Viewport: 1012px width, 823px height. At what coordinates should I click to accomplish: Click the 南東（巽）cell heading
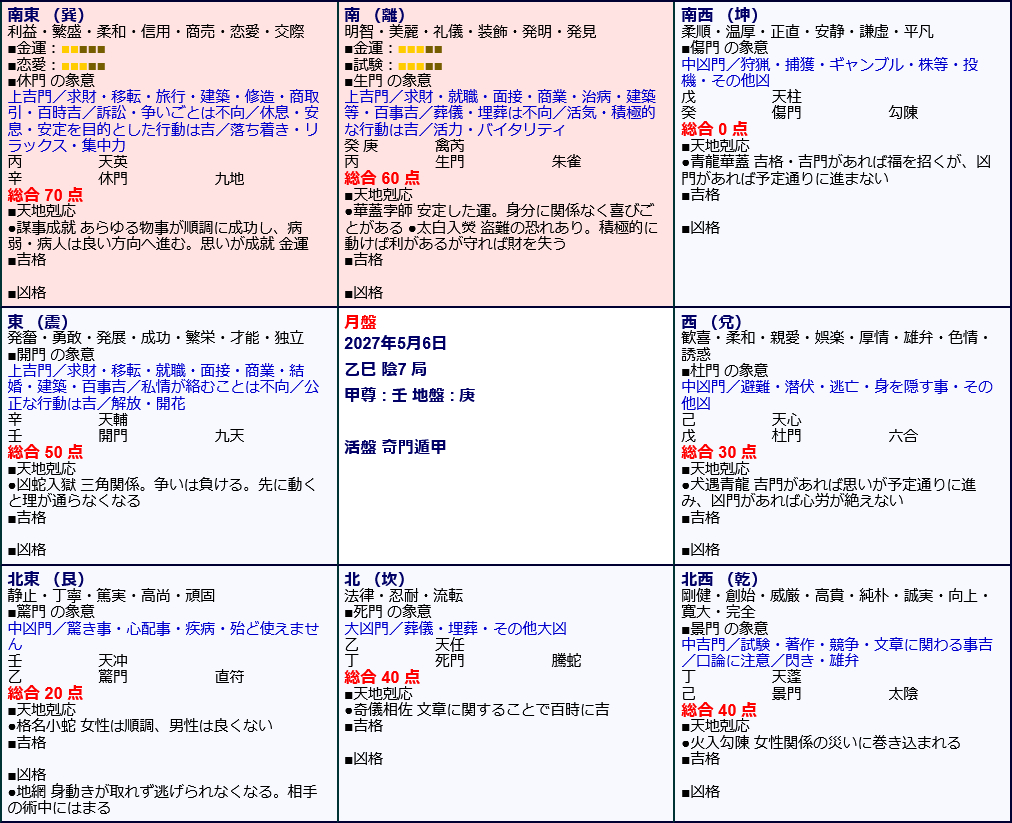pyautogui.click(x=46, y=15)
